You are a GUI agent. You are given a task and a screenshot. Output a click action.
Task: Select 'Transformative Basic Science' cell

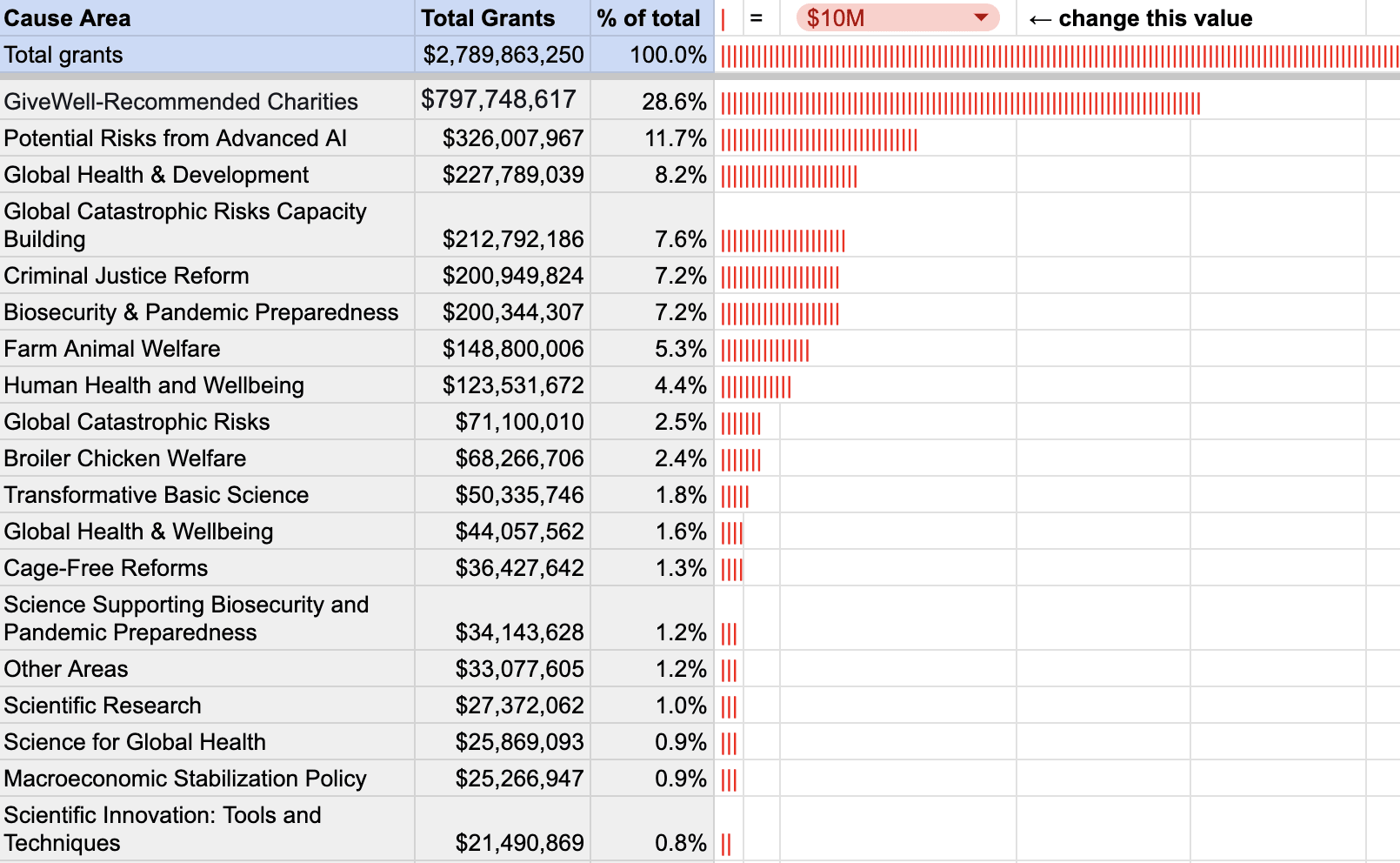tap(207, 495)
